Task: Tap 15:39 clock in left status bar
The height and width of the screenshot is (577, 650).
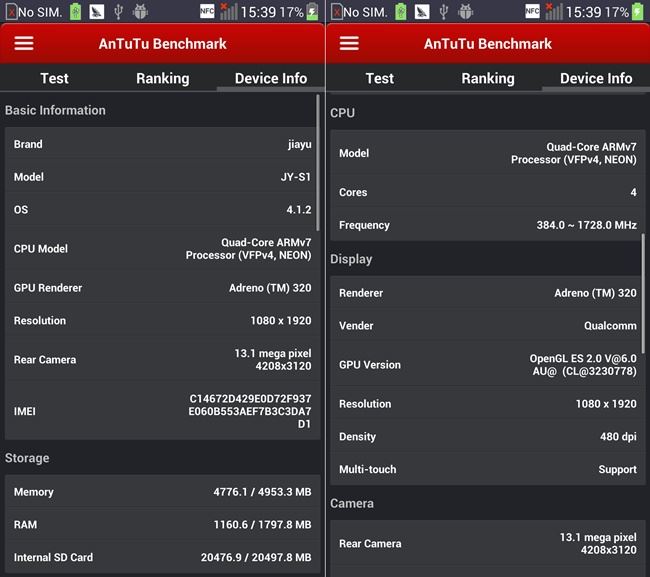Action: coord(258,12)
